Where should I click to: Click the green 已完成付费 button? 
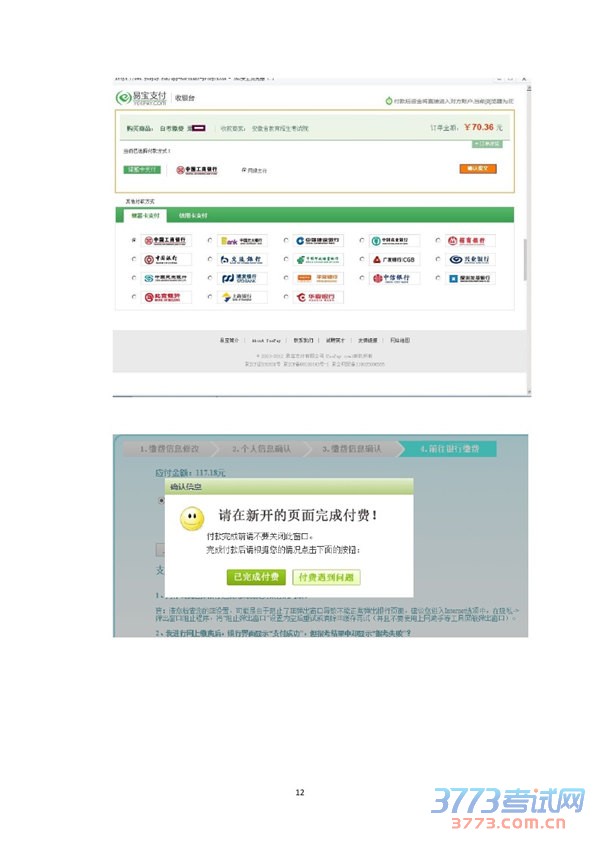coord(256,577)
